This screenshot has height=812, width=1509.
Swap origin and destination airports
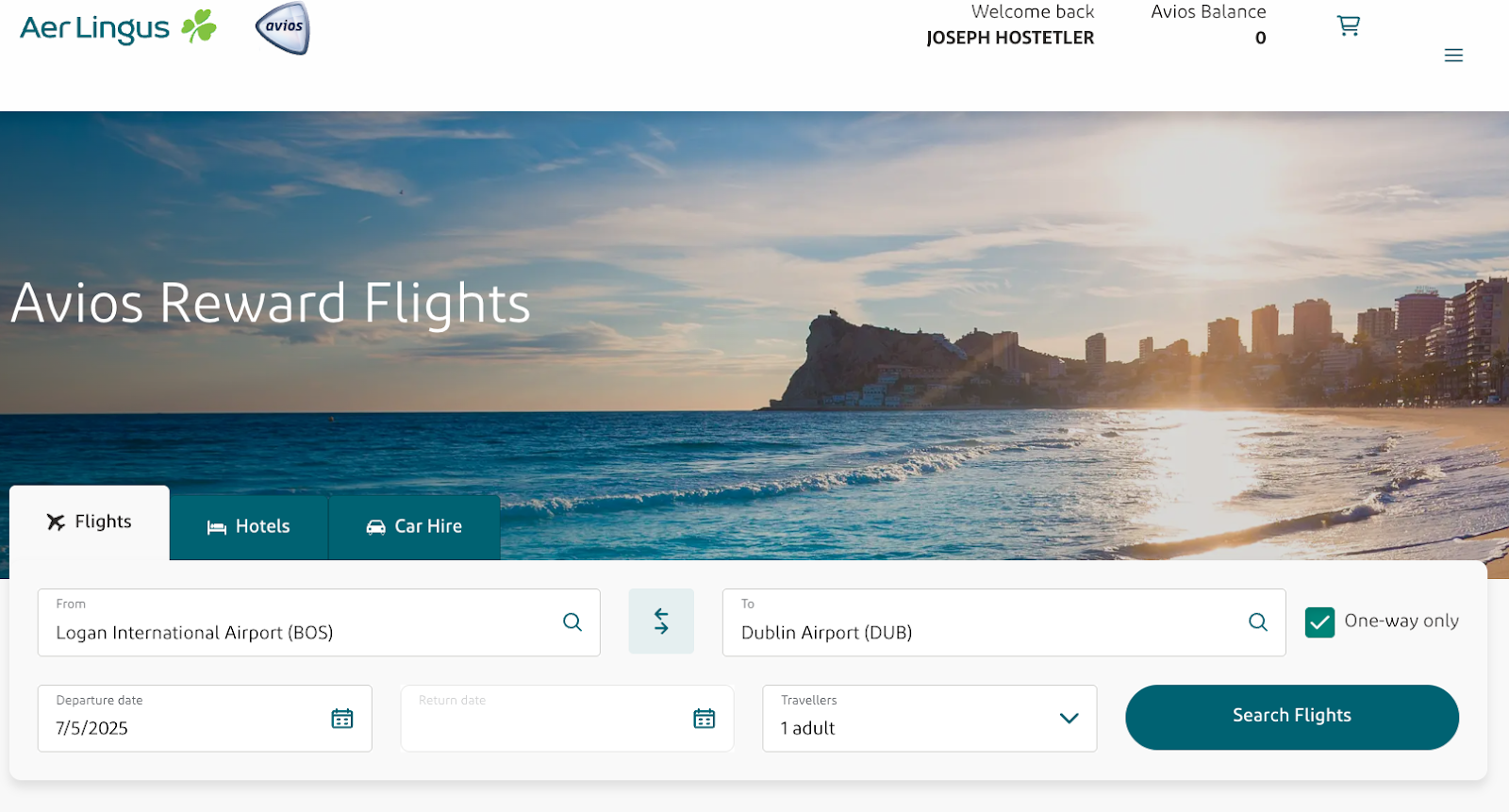(661, 621)
